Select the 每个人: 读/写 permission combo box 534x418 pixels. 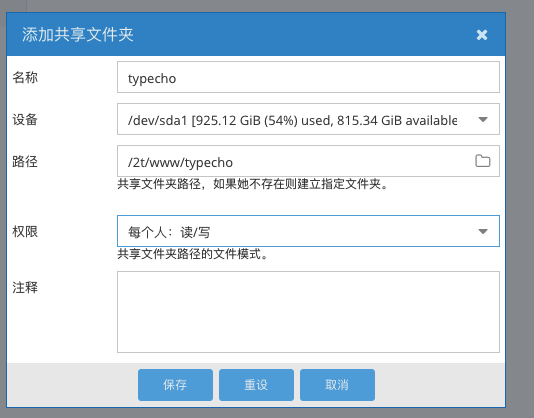click(x=308, y=231)
